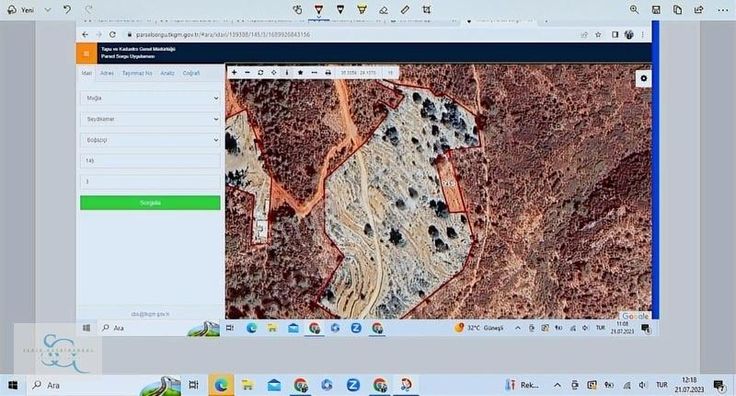Open the Muğla province dropdown
The height and width of the screenshot is (396, 736).
150,98
